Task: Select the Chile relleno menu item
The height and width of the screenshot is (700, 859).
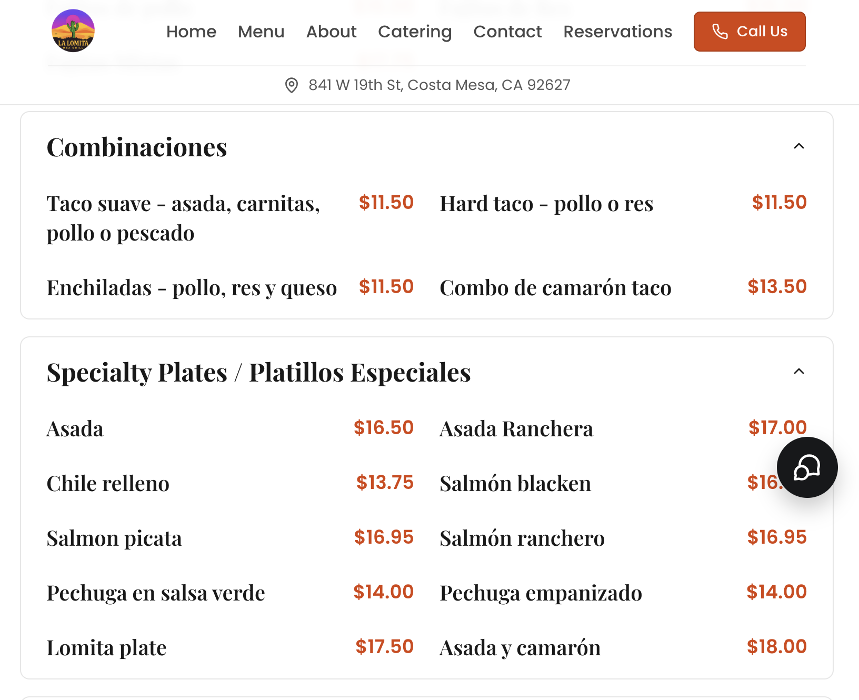Action: (x=108, y=484)
